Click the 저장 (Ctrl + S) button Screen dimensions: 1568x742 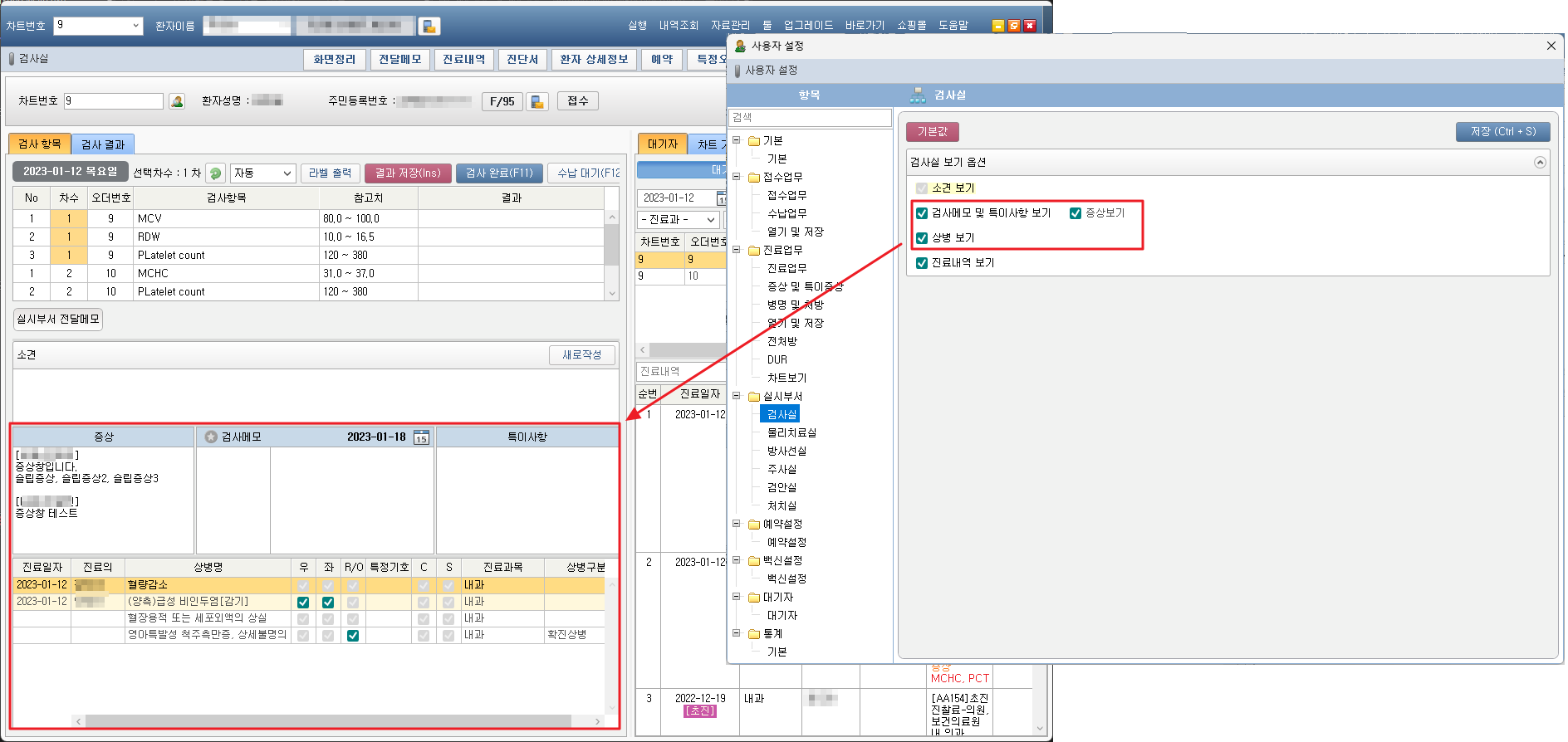click(1502, 132)
